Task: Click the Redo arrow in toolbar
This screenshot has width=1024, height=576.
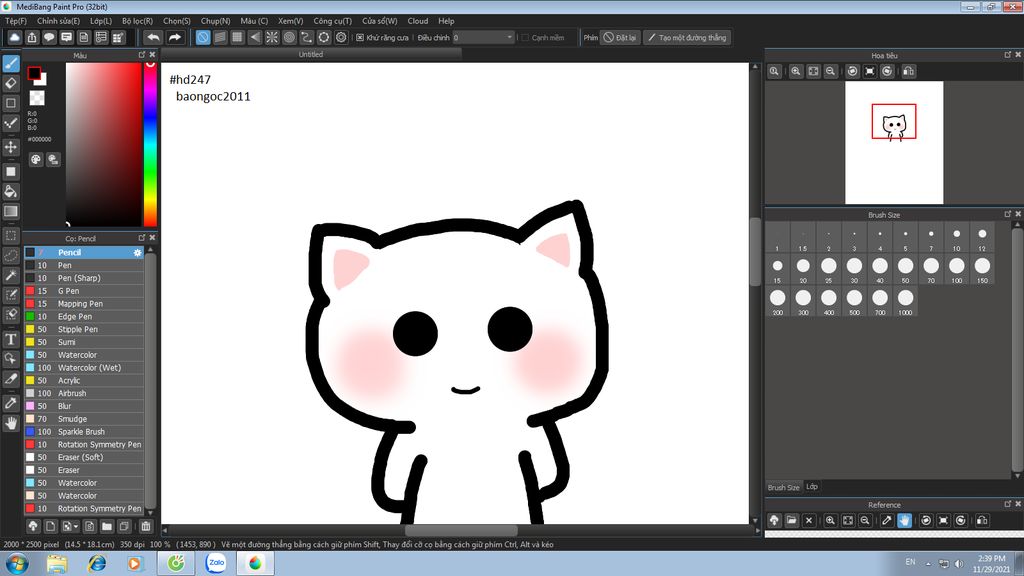Action: click(174, 37)
